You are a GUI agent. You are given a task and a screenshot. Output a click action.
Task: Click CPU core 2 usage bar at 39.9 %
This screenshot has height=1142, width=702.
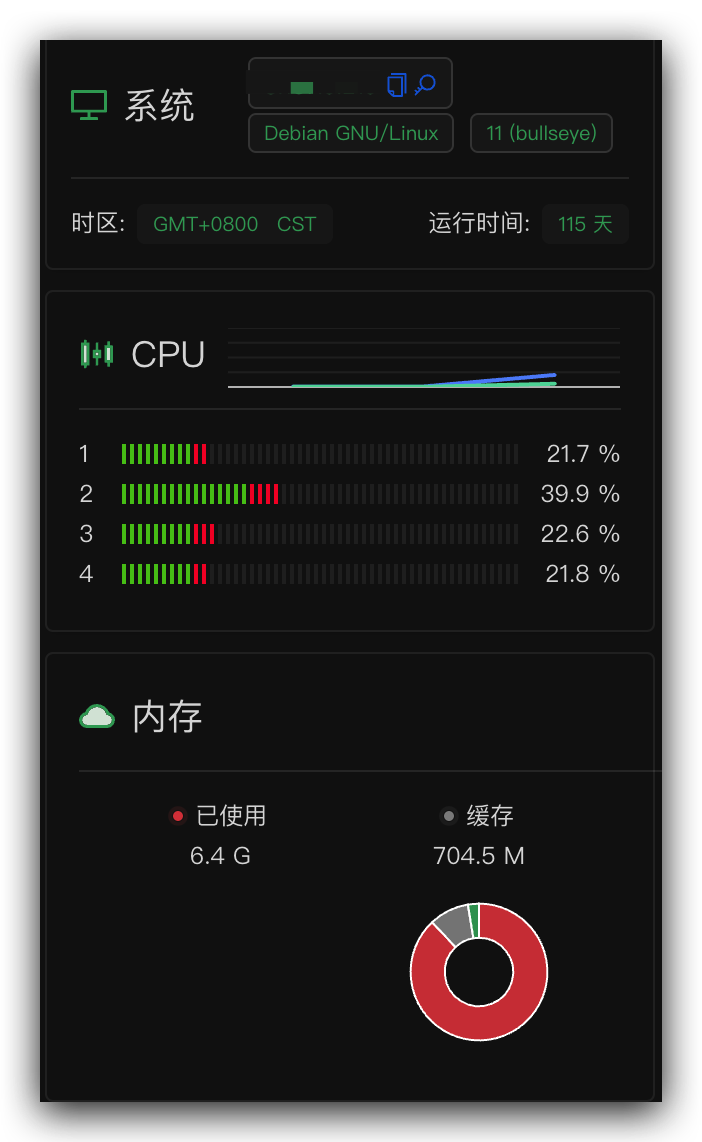320,494
